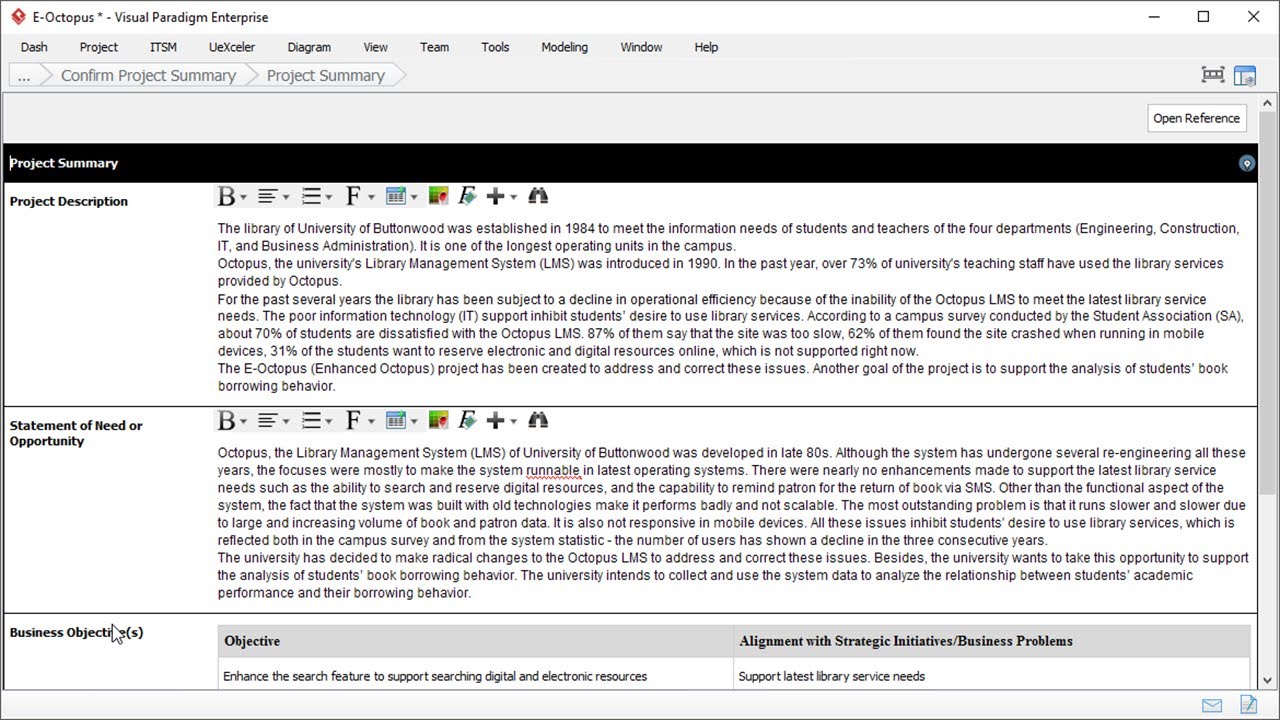The width and height of the screenshot is (1280, 720).
Task: Go to Confirm Project Summary breadcrumb
Action: pyautogui.click(x=148, y=75)
